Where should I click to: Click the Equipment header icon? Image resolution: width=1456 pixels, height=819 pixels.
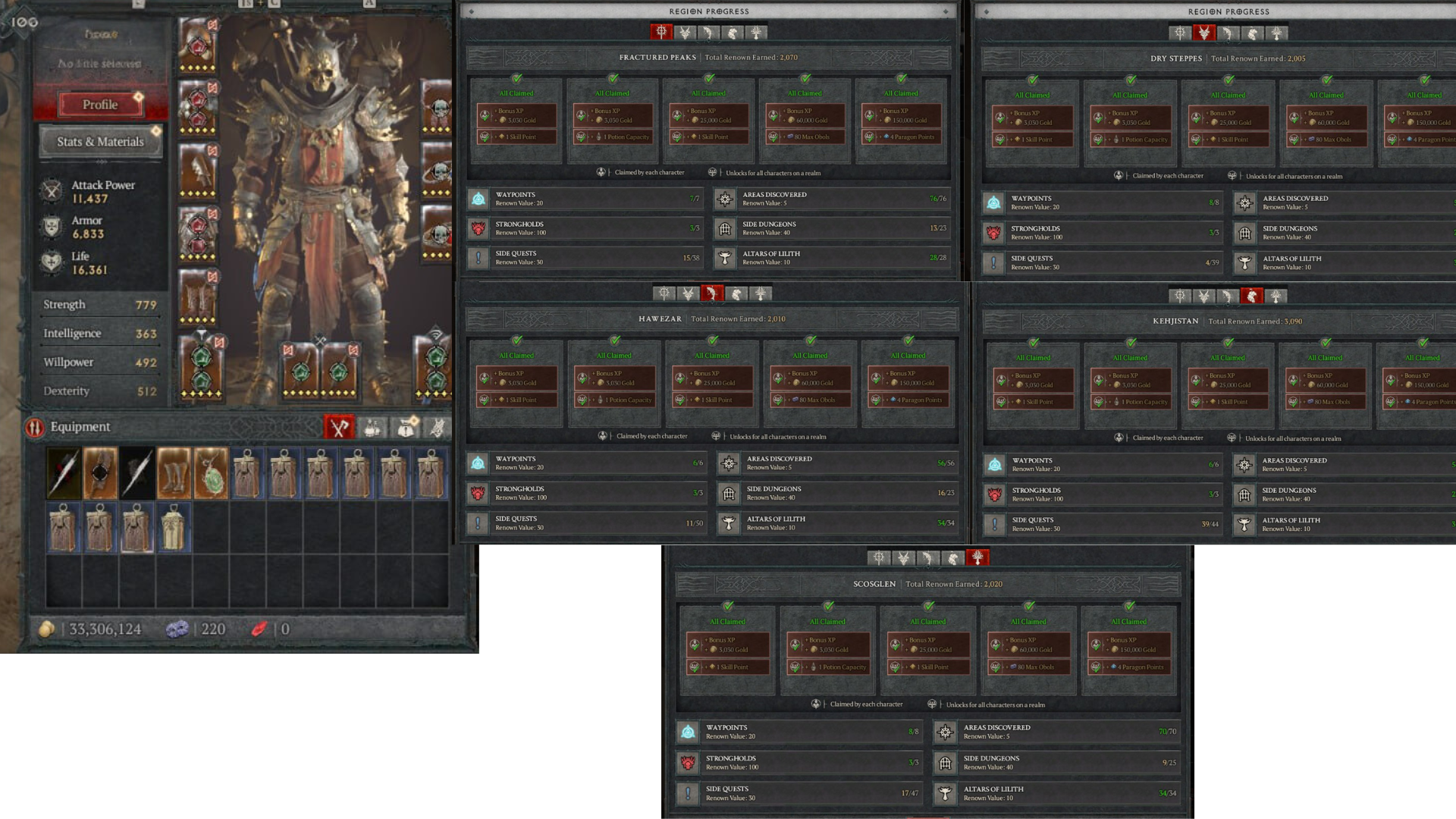pos(35,428)
